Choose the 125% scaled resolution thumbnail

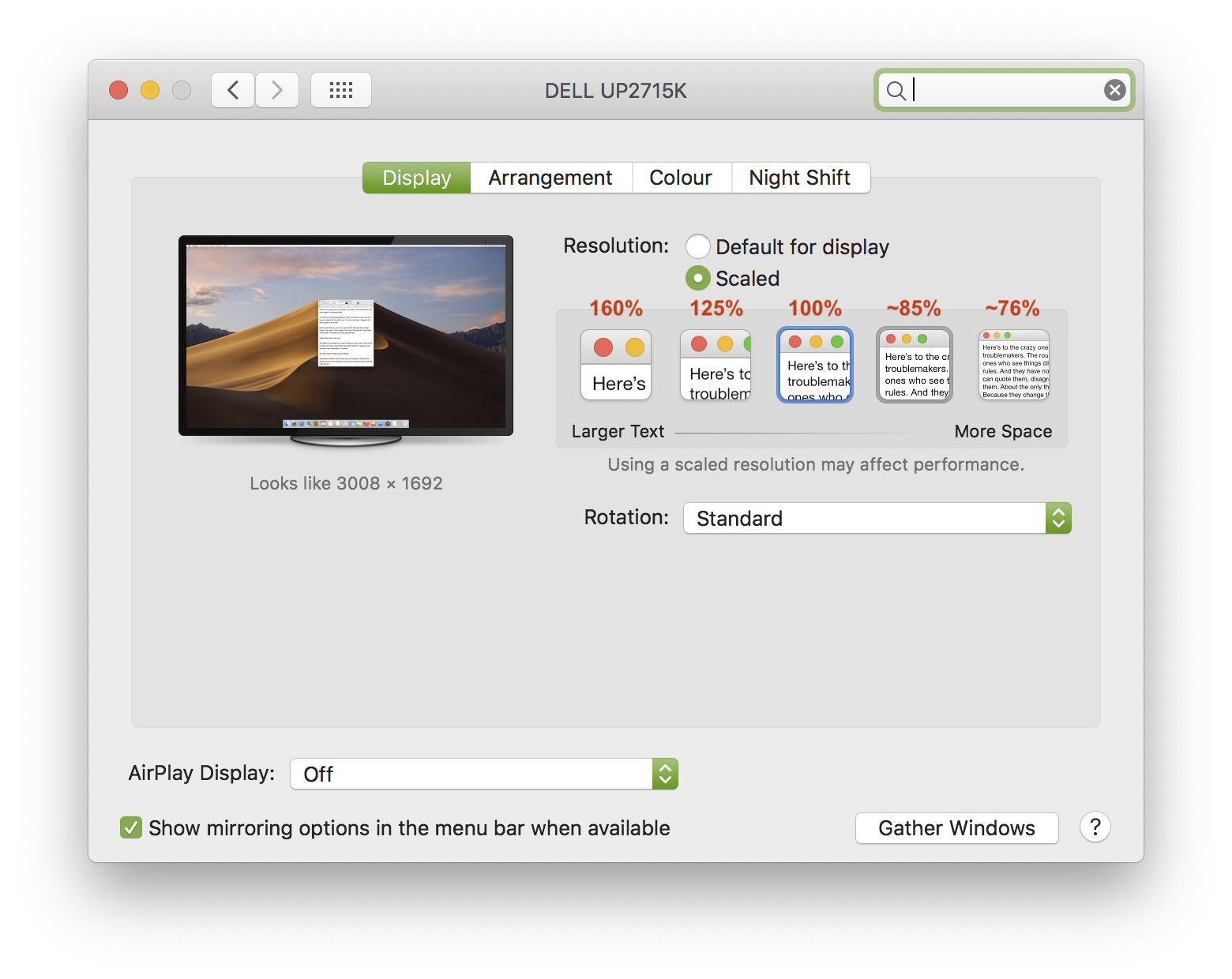click(716, 365)
